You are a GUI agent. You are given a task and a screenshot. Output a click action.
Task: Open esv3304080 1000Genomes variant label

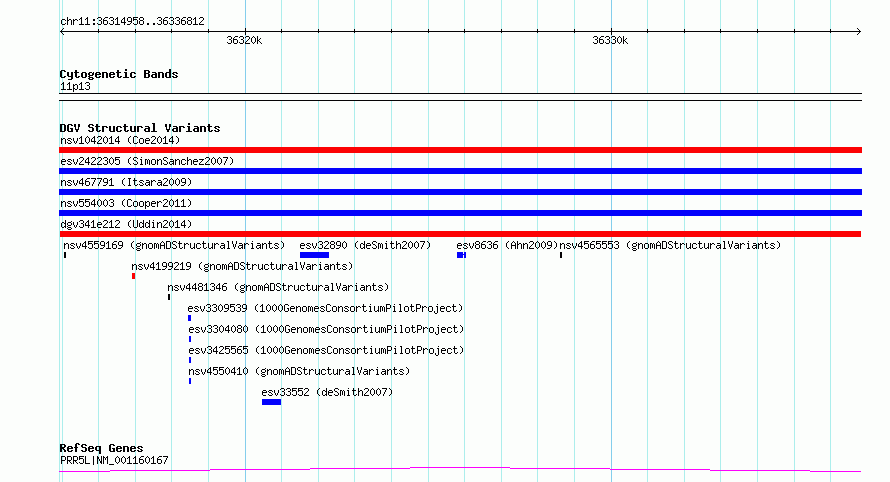[x=326, y=329]
